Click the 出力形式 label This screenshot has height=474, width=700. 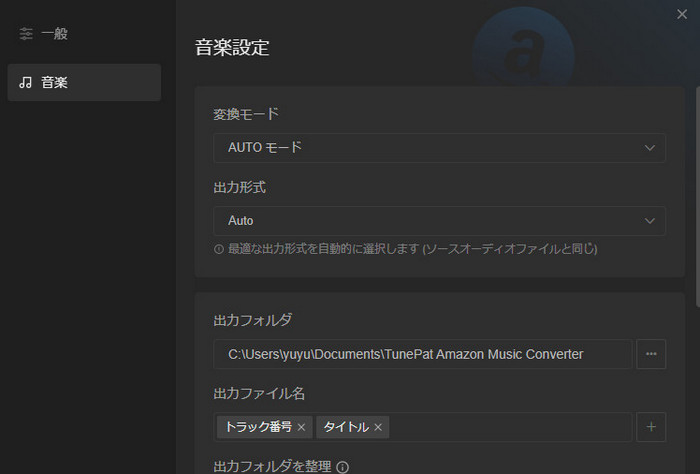pyautogui.click(x=240, y=187)
